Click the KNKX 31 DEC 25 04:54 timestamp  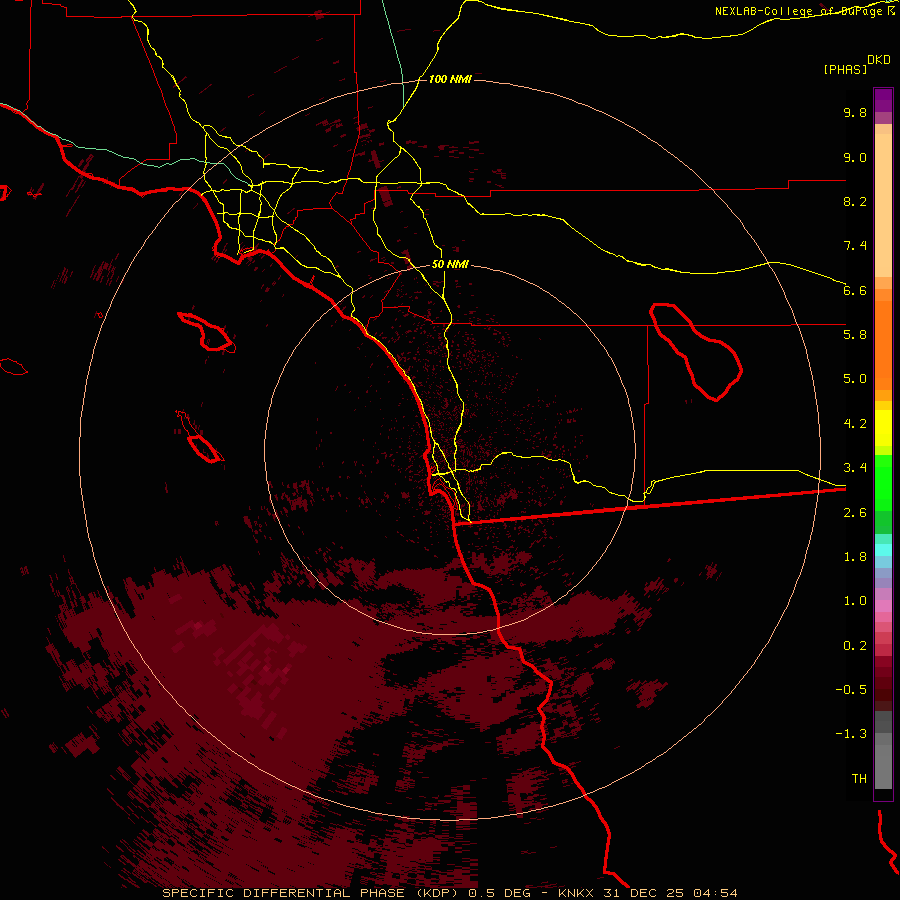tap(647, 893)
